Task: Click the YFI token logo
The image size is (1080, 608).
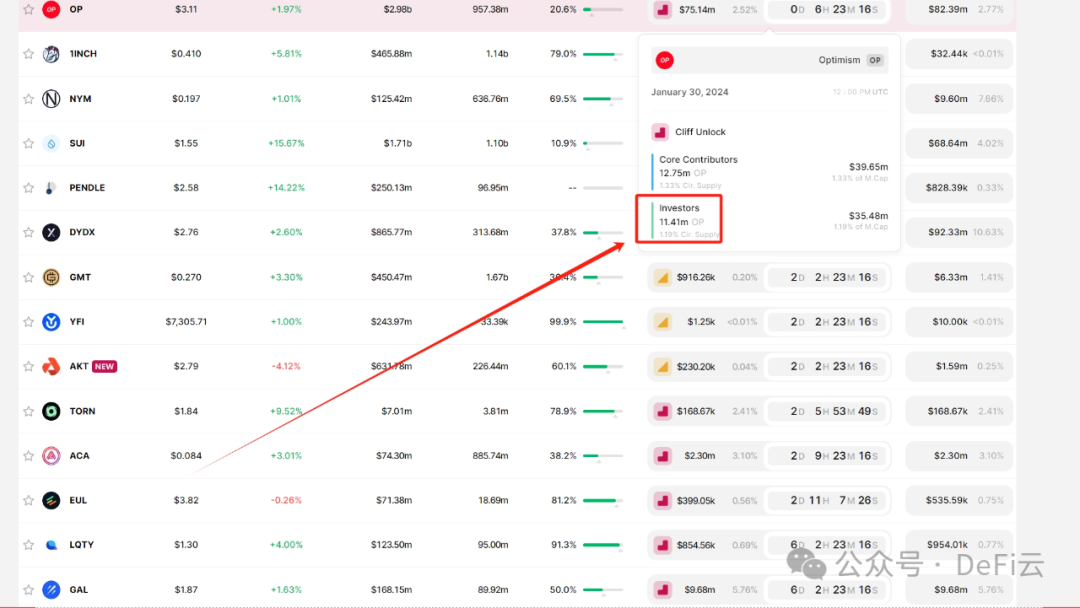Action: 51,322
